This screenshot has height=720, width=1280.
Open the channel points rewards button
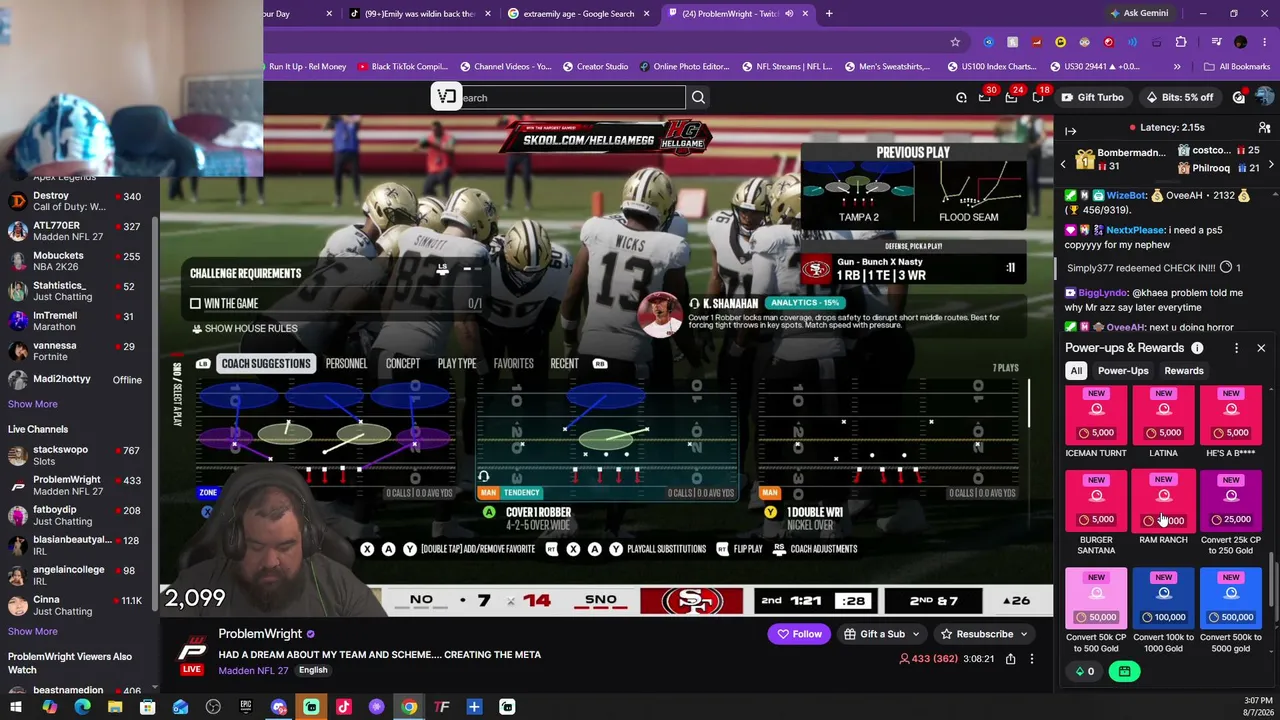[x=1125, y=672]
